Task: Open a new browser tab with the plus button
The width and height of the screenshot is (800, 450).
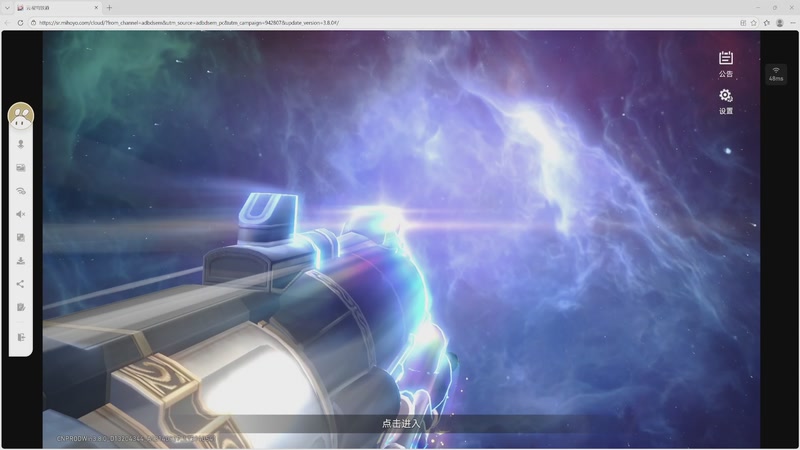Action: tap(109, 8)
